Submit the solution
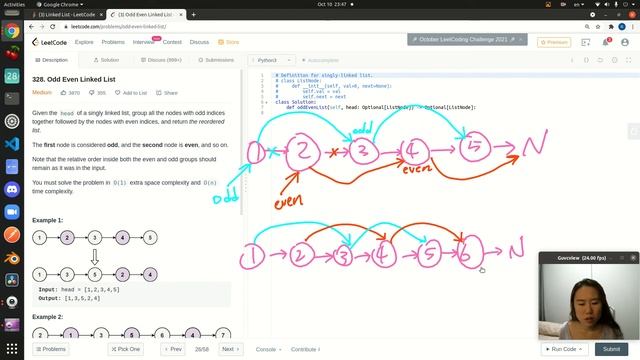The image size is (640, 360). (x=611, y=349)
